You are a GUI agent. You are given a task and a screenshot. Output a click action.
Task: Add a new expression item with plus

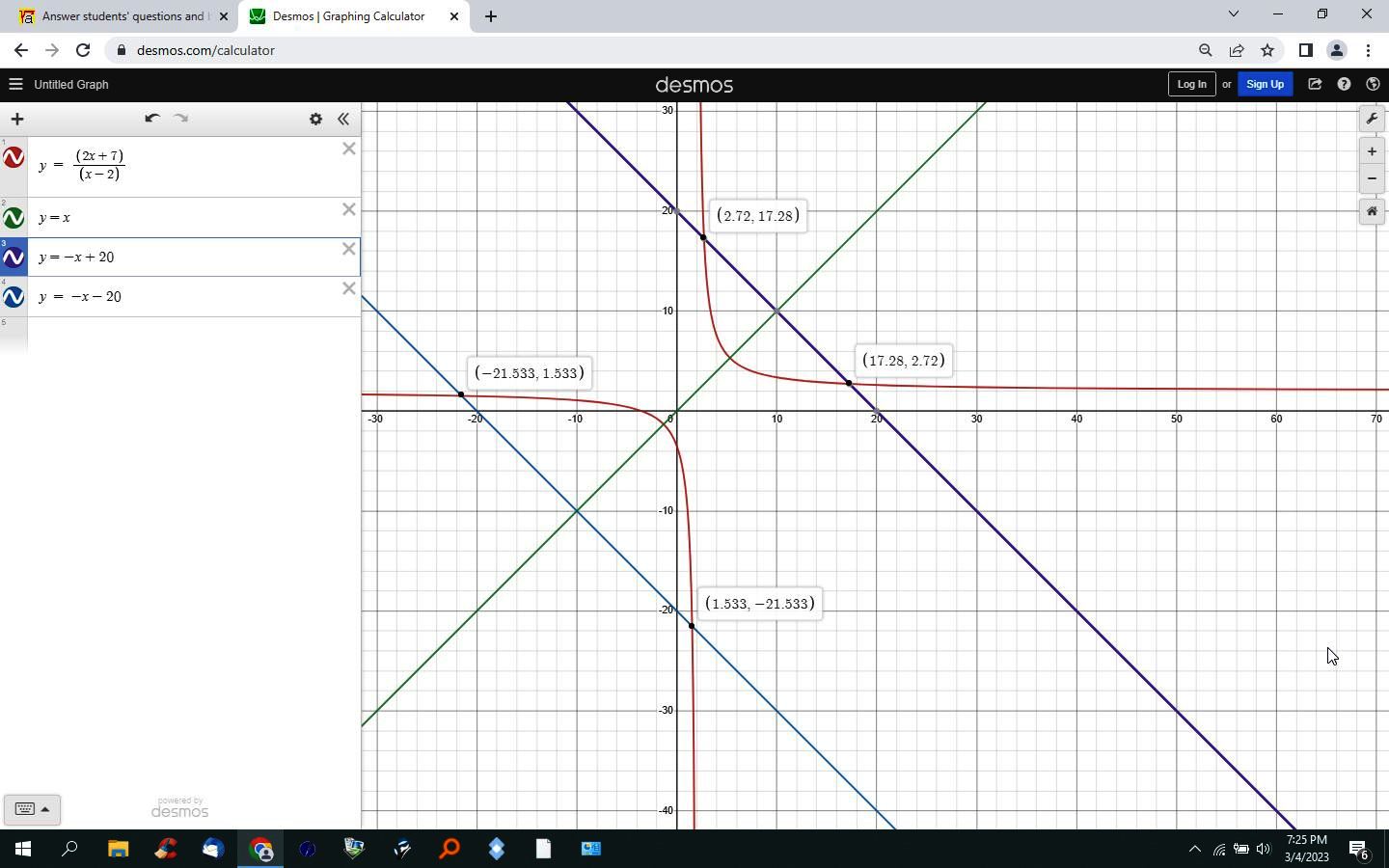pyautogui.click(x=16, y=119)
